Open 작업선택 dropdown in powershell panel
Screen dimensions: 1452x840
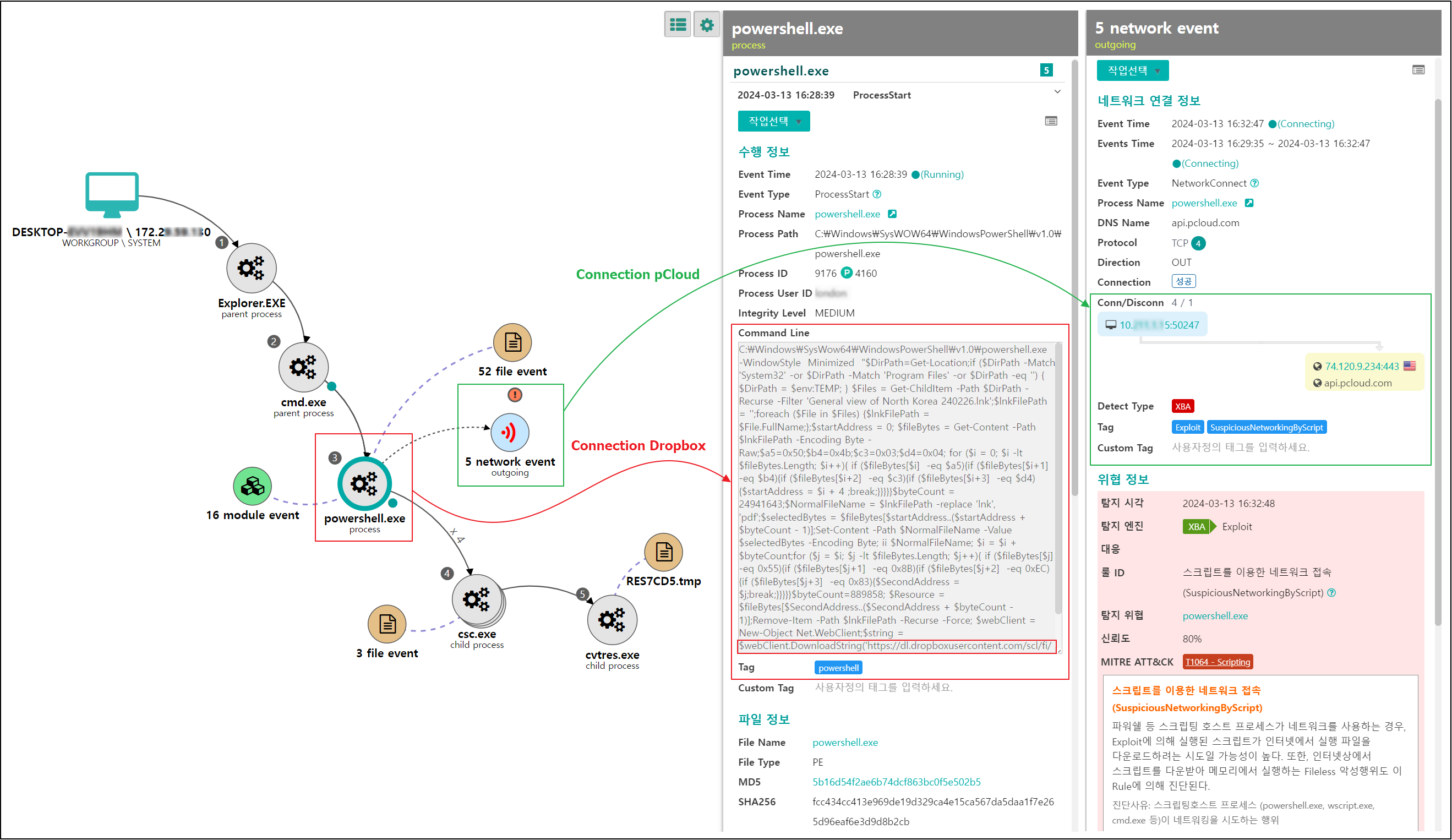(x=774, y=121)
